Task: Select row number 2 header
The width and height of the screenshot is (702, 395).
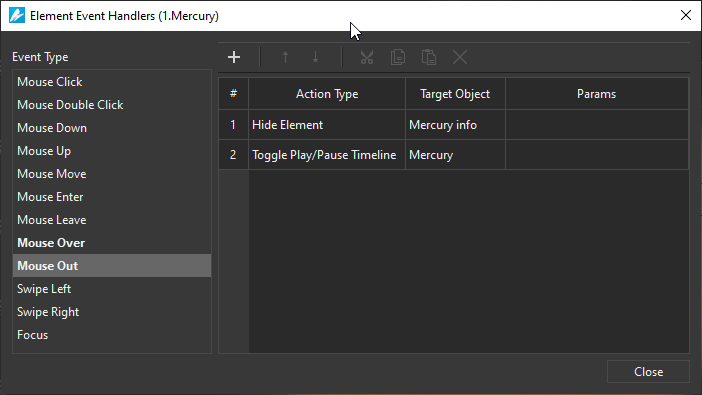Action: [233, 155]
